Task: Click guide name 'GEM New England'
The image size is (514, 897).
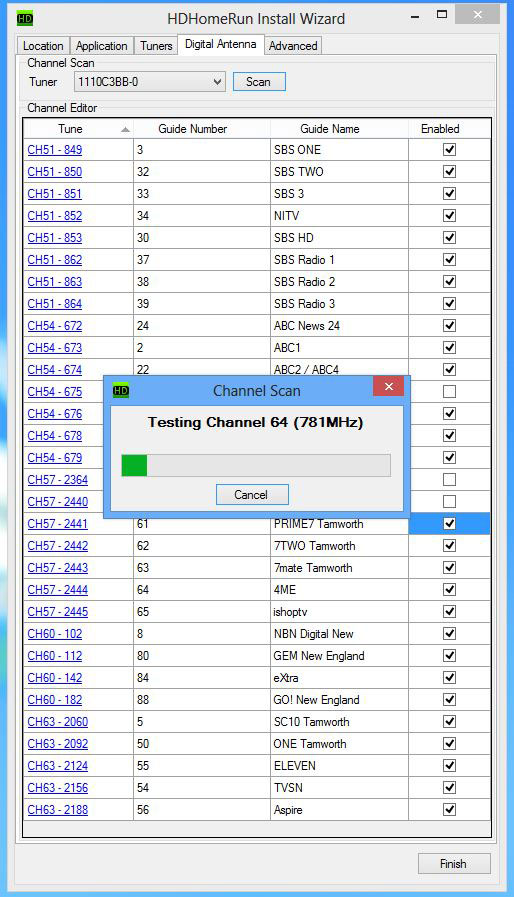Action: pos(339,656)
